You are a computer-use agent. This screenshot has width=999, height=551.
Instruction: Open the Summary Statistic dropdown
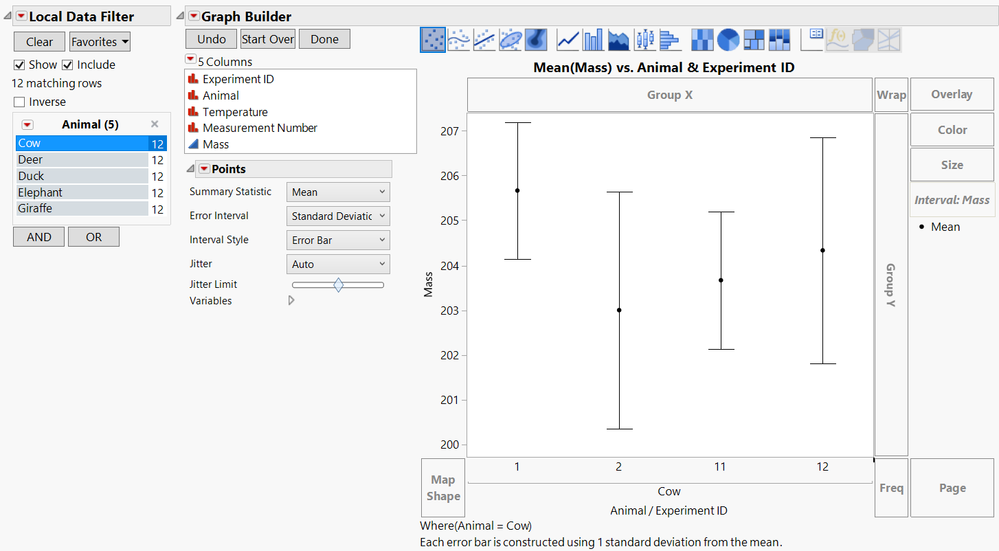pyautogui.click(x=338, y=192)
